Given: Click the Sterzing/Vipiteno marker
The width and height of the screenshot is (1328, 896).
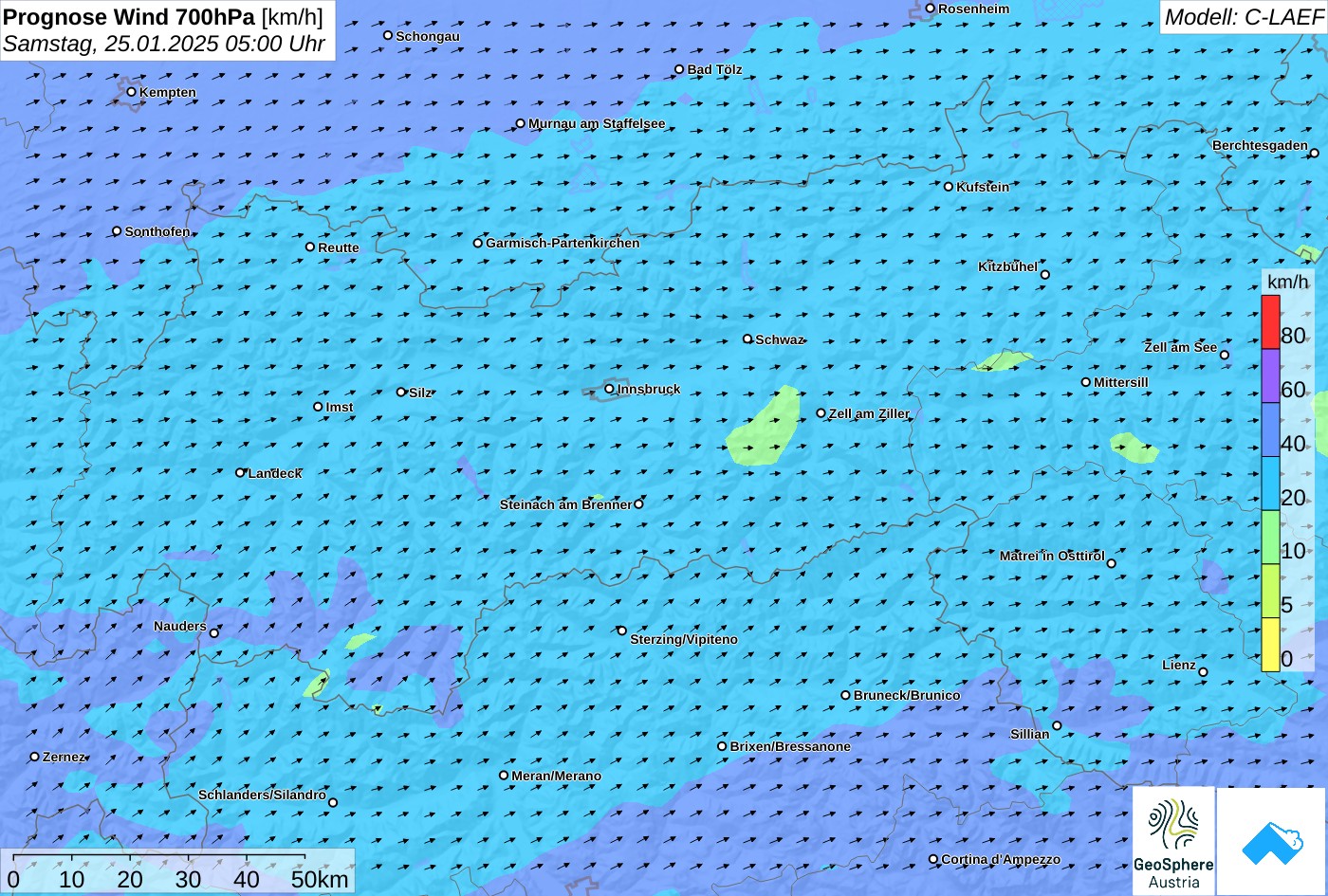Looking at the screenshot, I should coord(622,631).
